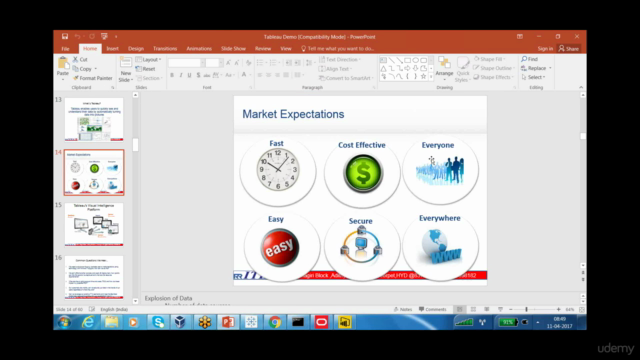Click the Save icon in title bar
640x360 pixels.
65,36
